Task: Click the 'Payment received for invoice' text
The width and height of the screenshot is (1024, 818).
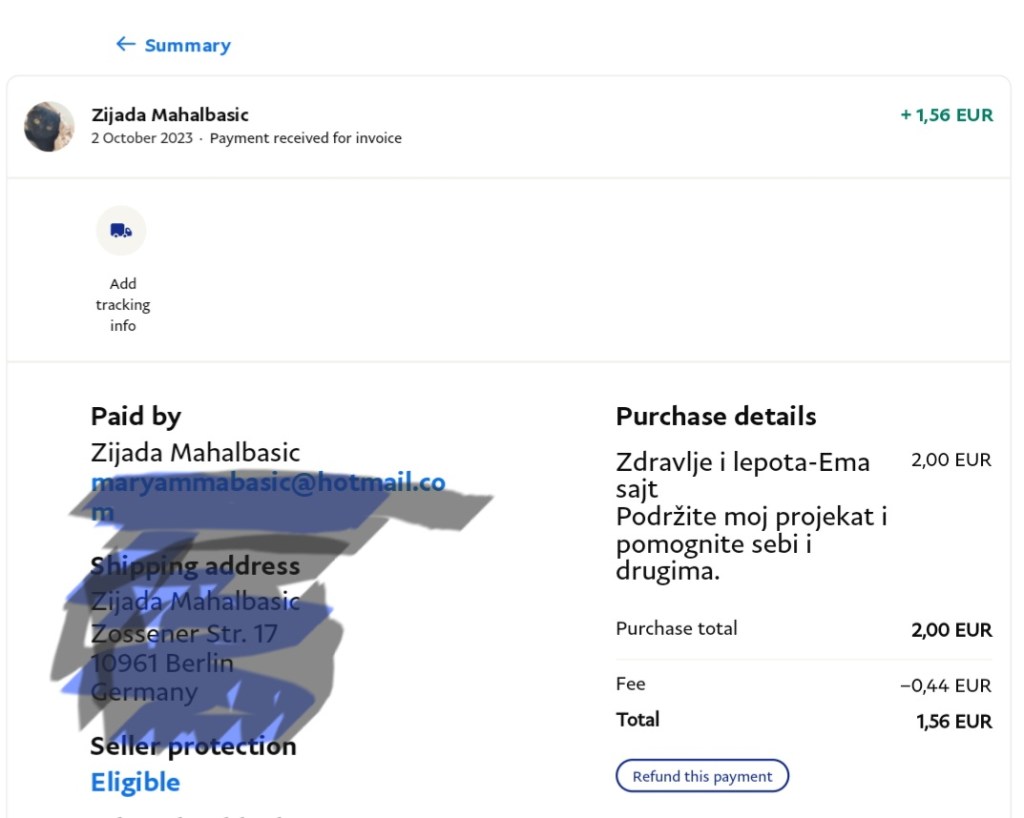Action: click(x=305, y=138)
